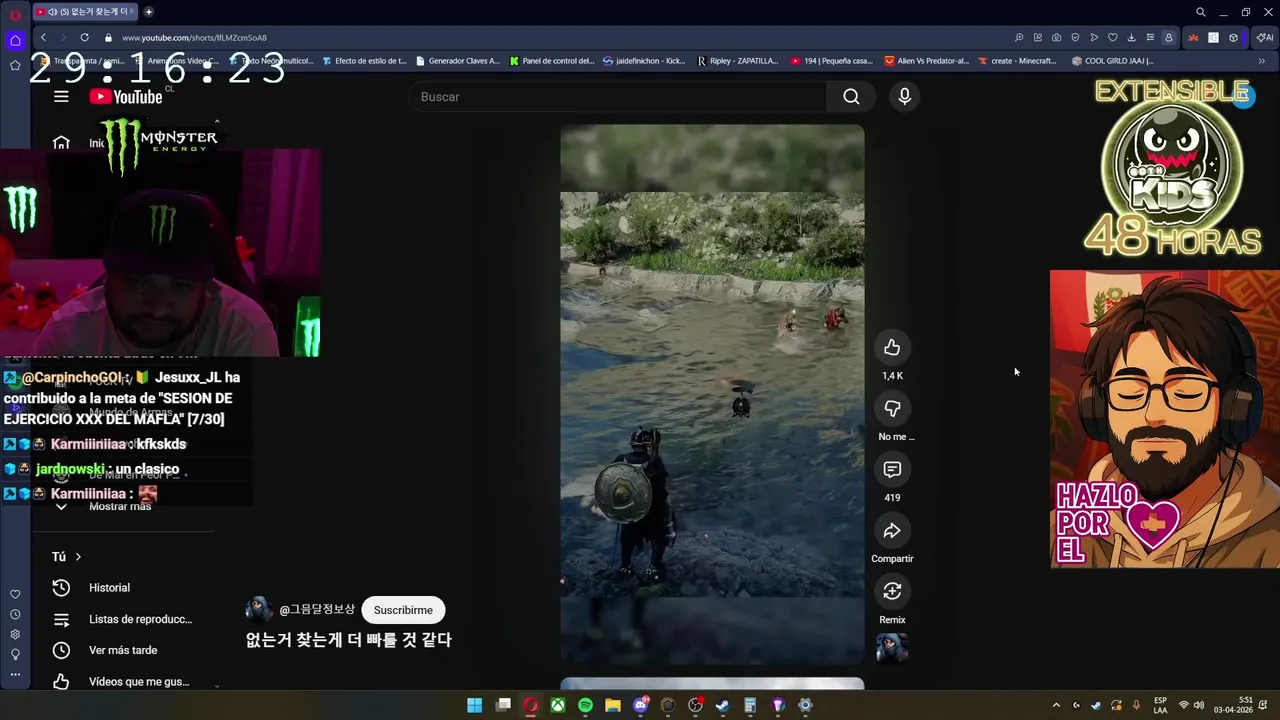Open the Alien Vs Predator bookmark
The image size is (1280, 720).
click(x=927, y=61)
